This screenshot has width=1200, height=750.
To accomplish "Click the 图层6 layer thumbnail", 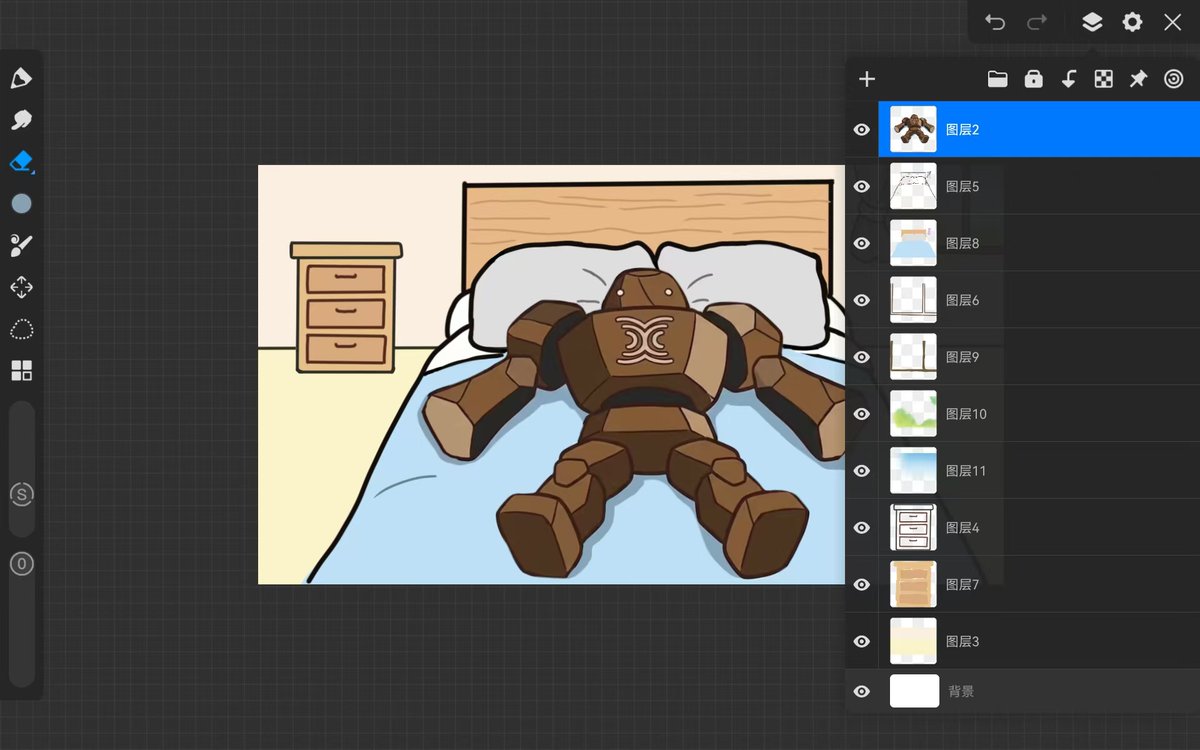I will pos(913,300).
